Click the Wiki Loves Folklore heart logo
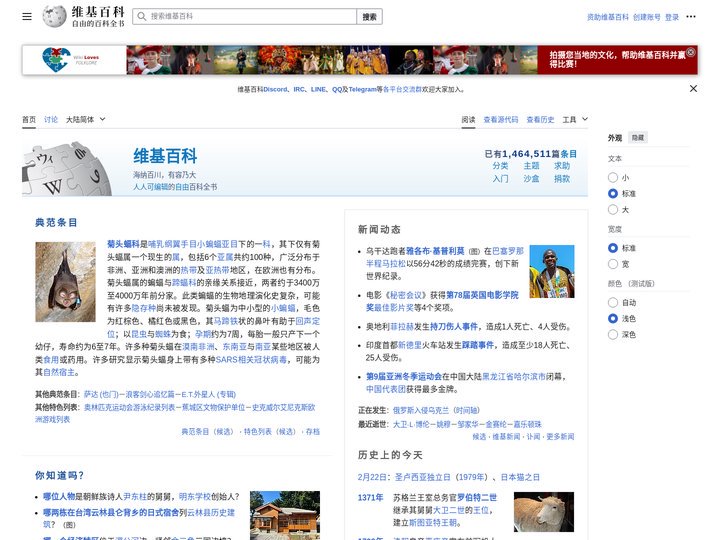Screen dimensions: 720x540 click(x=56, y=60)
